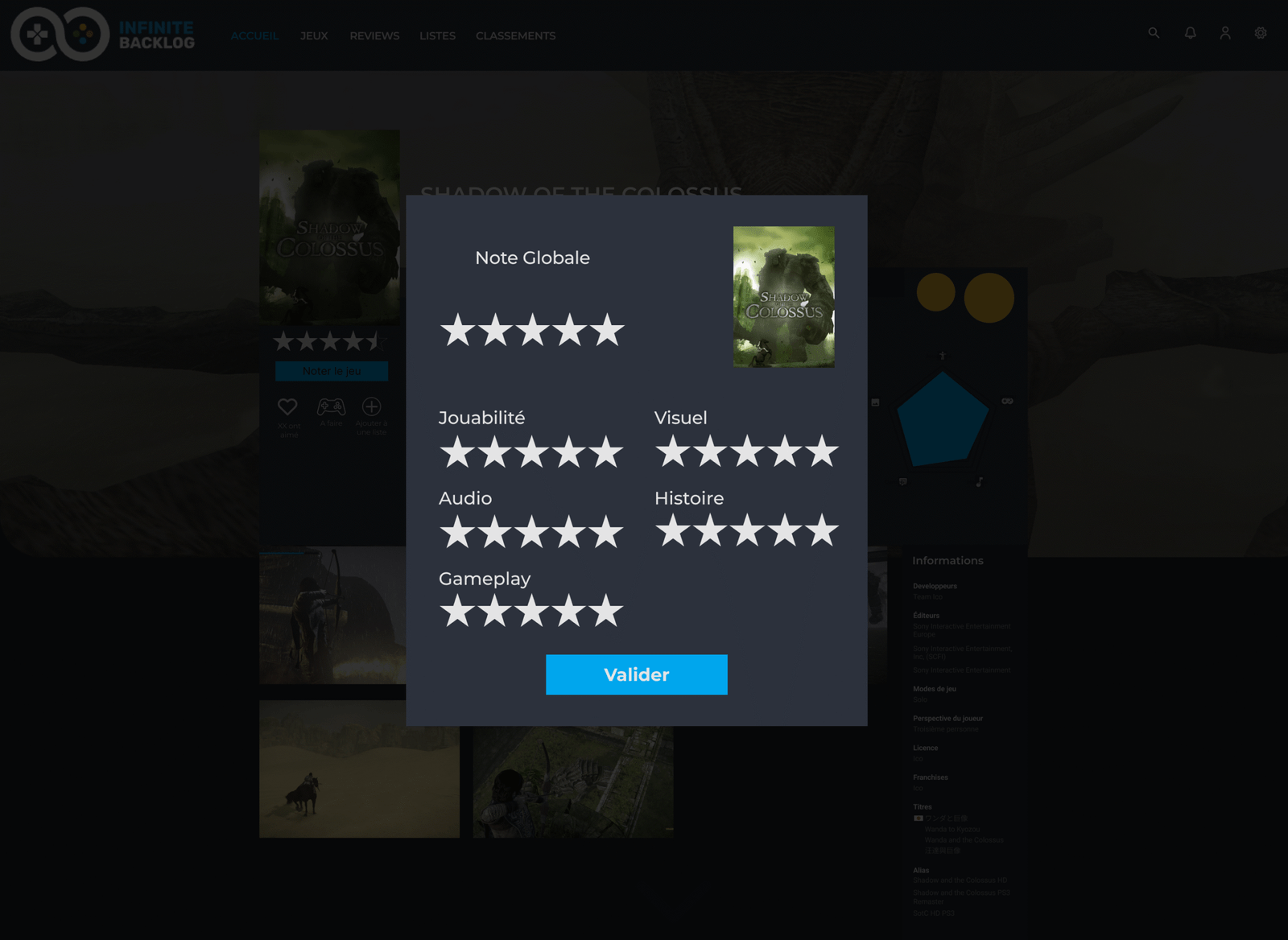The image size is (1288, 940).
Task: Open the settings gear icon
Action: (1261, 33)
